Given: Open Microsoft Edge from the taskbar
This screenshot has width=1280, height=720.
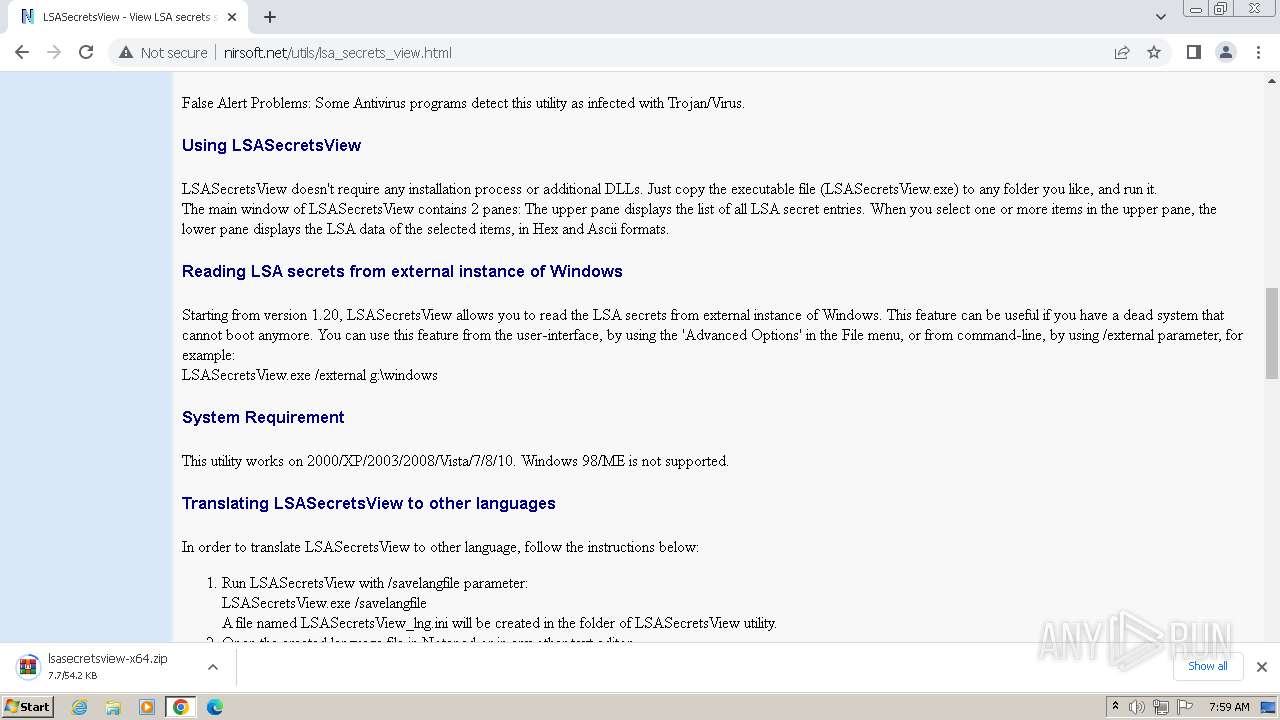Looking at the screenshot, I should [x=215, y=707].
